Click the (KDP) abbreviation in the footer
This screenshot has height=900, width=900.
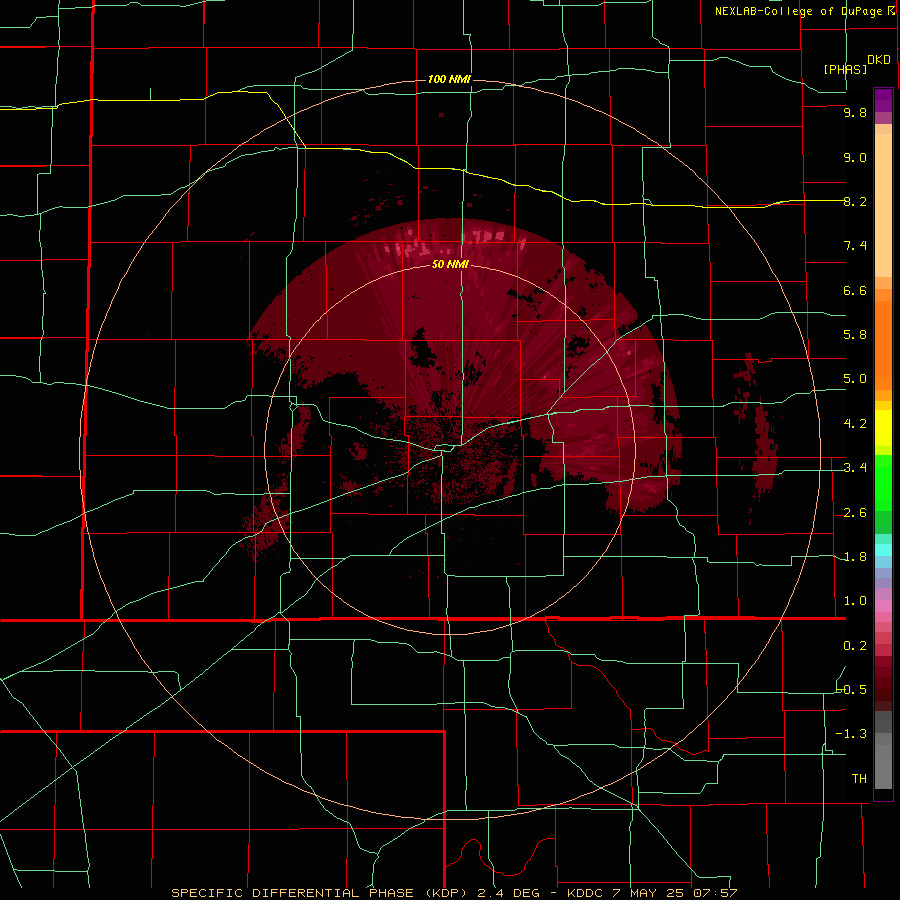click(x=447, y=893)
